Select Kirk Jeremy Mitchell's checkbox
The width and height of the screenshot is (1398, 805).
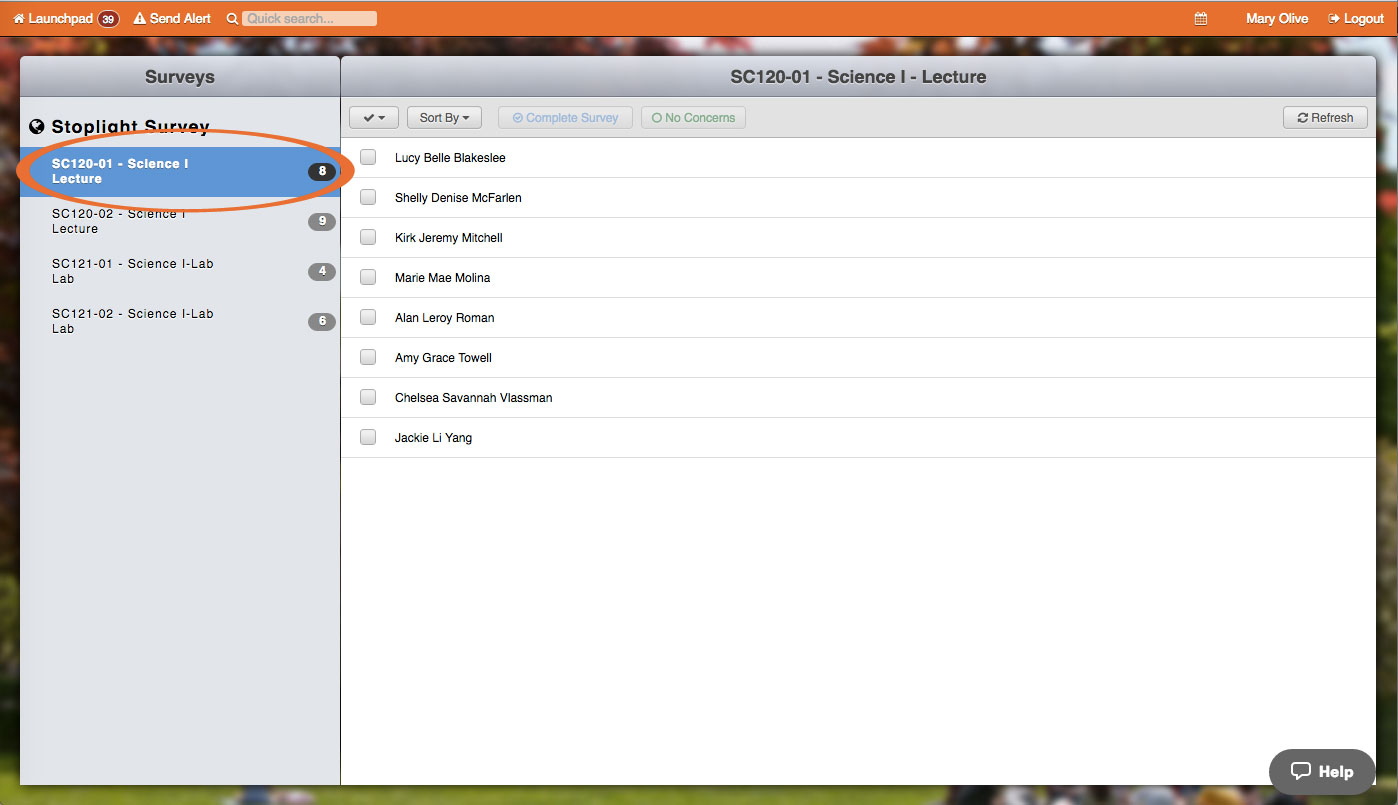[368, 237]
